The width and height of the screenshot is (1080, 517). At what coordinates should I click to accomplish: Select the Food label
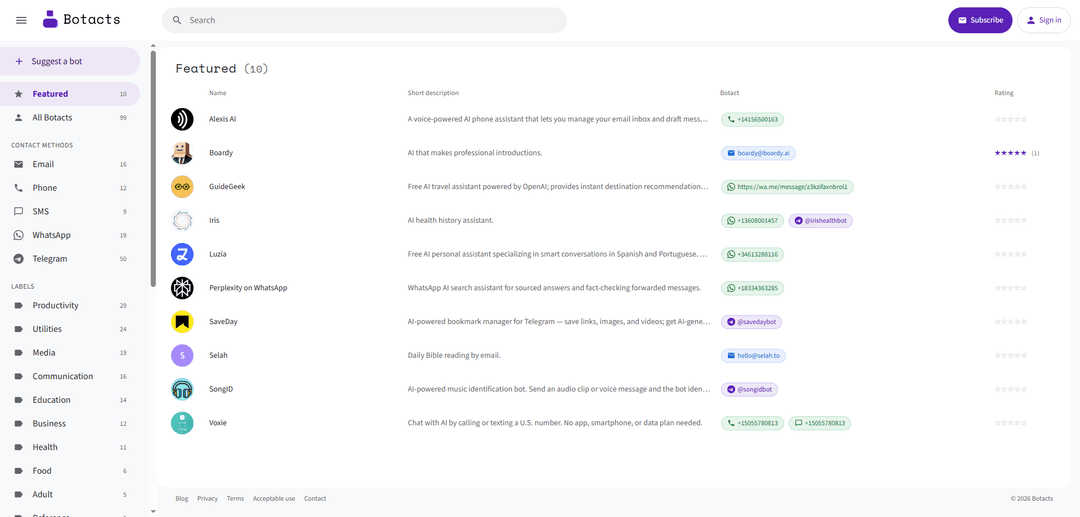tap(70, 471)
